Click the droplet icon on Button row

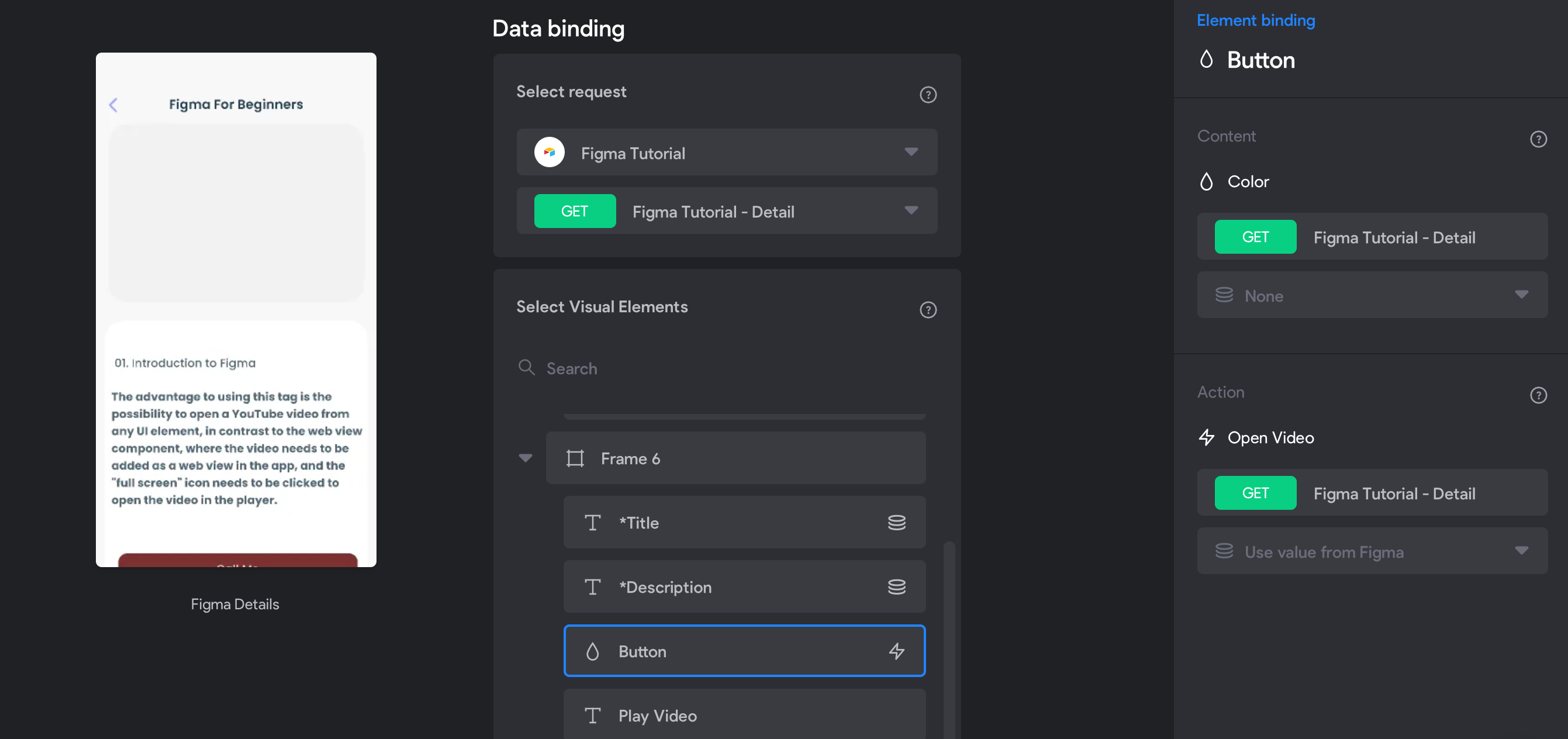click(592, 651)
